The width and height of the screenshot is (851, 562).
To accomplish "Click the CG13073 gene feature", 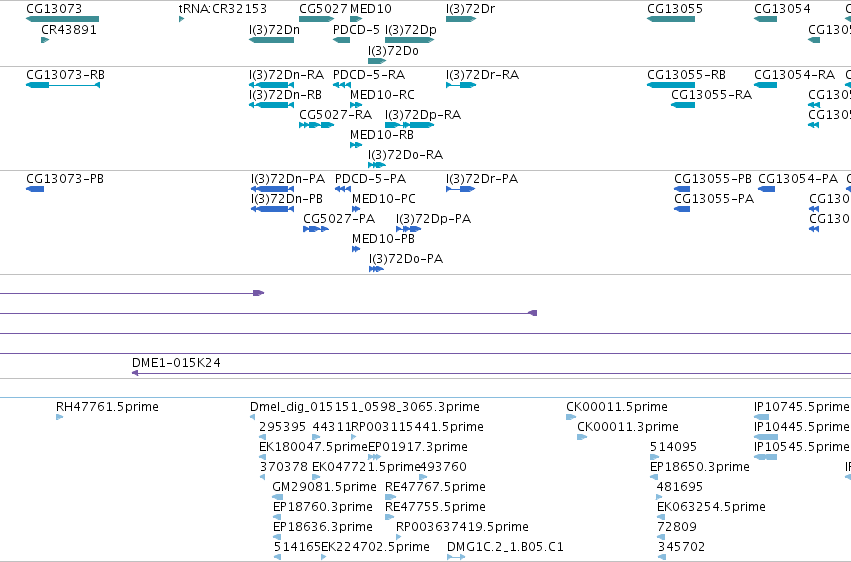I will tap(62, 20).
